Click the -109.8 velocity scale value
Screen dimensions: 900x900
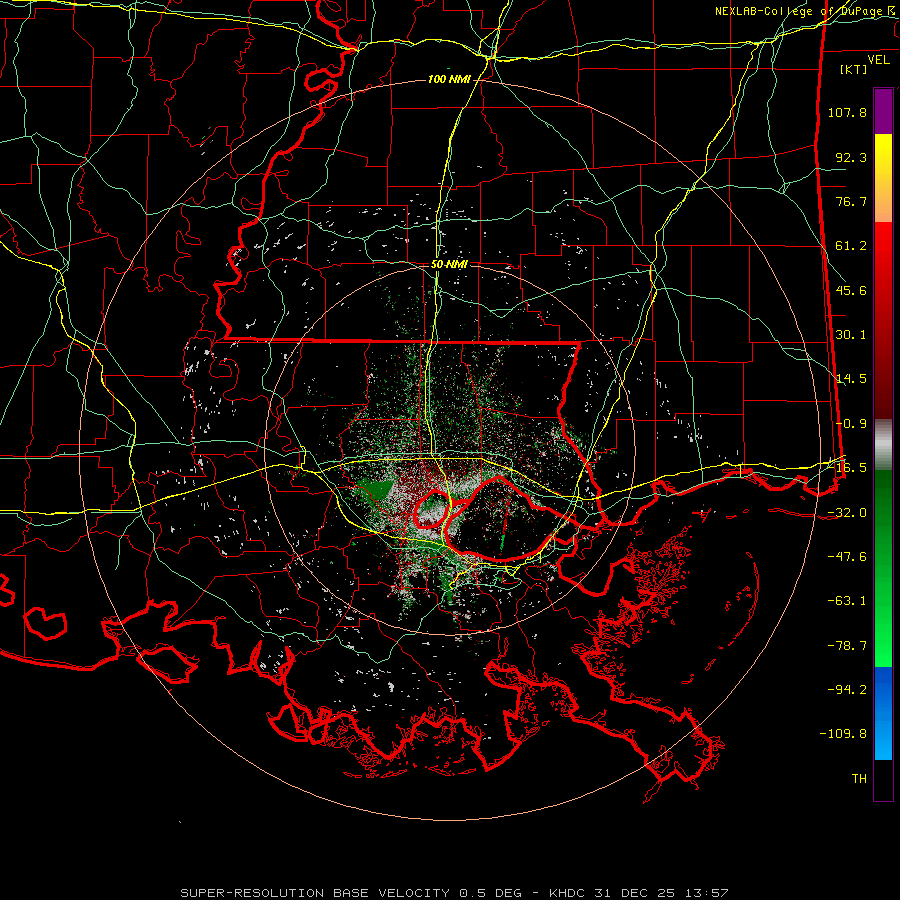point(843,734)
